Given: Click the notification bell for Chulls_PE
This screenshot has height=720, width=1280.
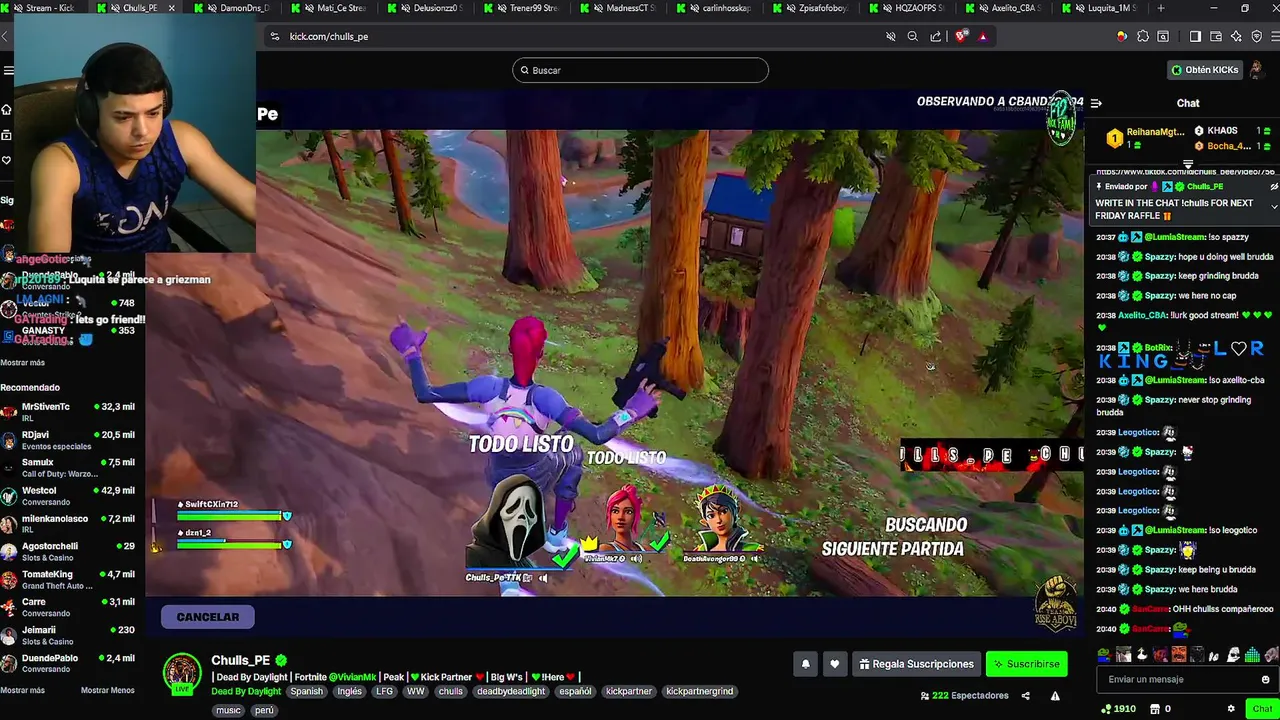Looking at the screenshot, I should (806, 664).
